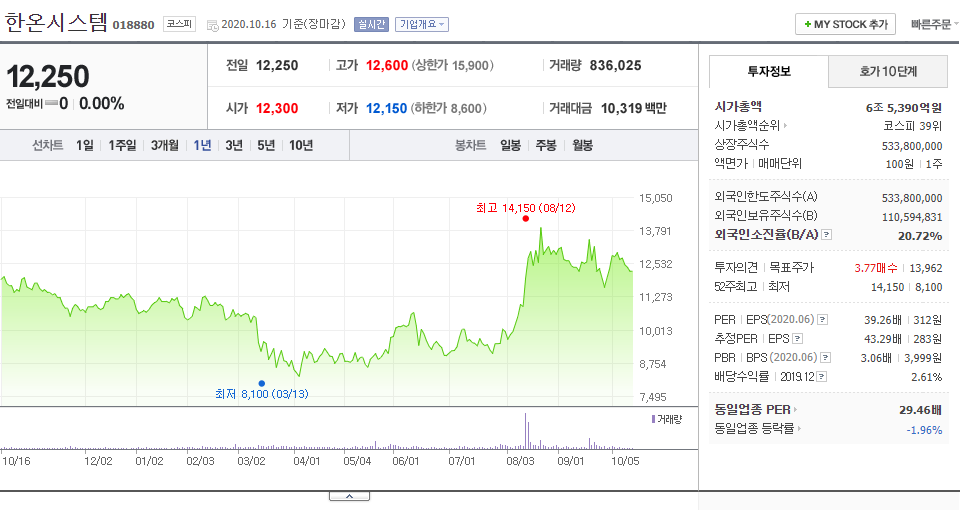This screenshot has width=966, height=510.
Task: Click help icon next to 추정PER EPS
Action: (797, 339)
